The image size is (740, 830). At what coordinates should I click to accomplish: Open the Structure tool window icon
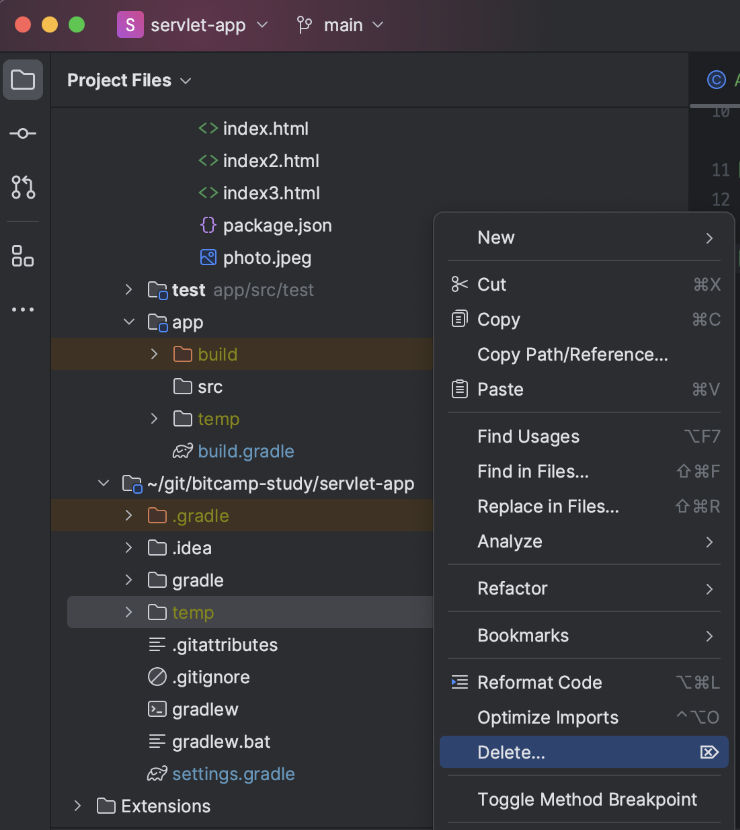click(x=23, y=256)
